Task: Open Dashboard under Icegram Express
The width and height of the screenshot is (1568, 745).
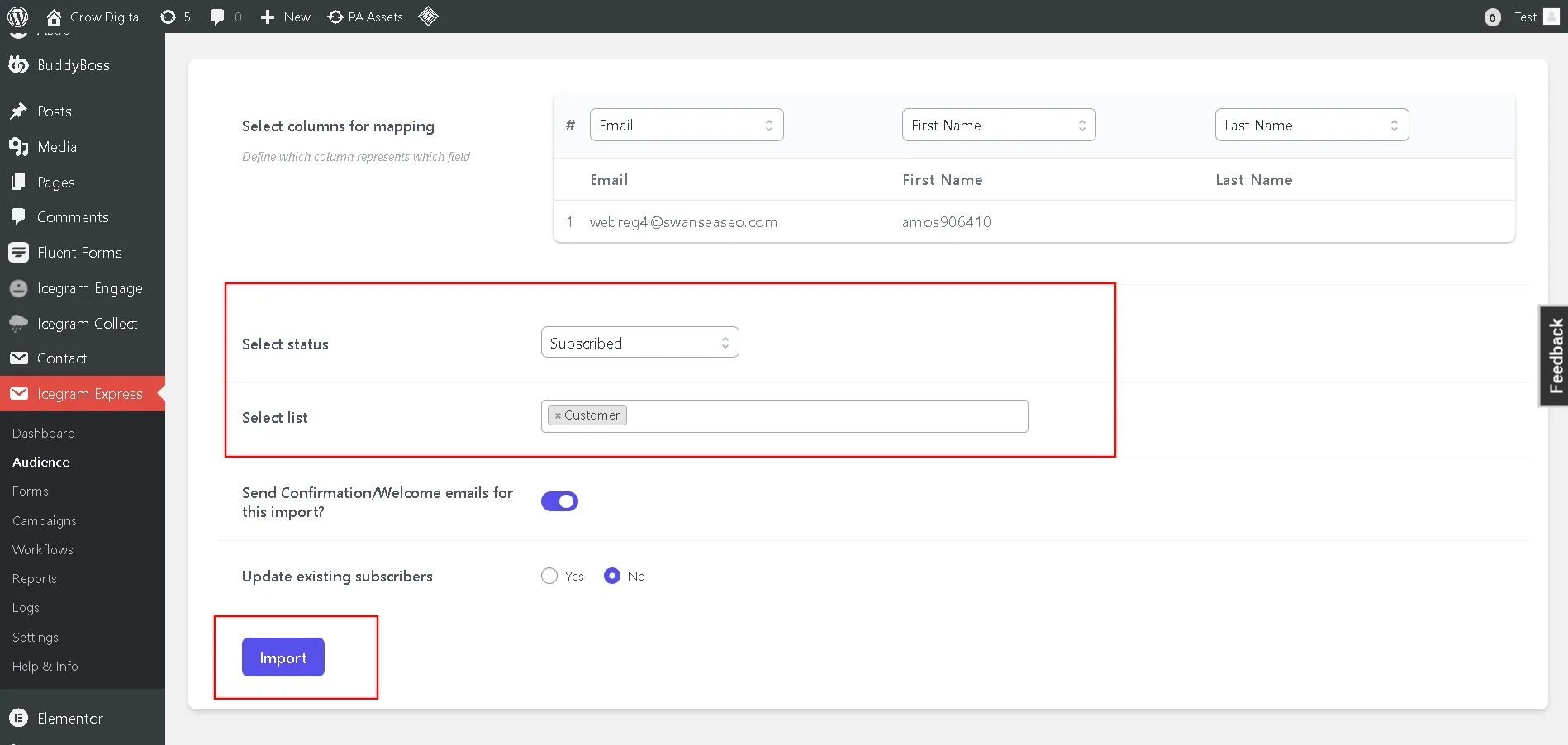Action: (44, 433)
